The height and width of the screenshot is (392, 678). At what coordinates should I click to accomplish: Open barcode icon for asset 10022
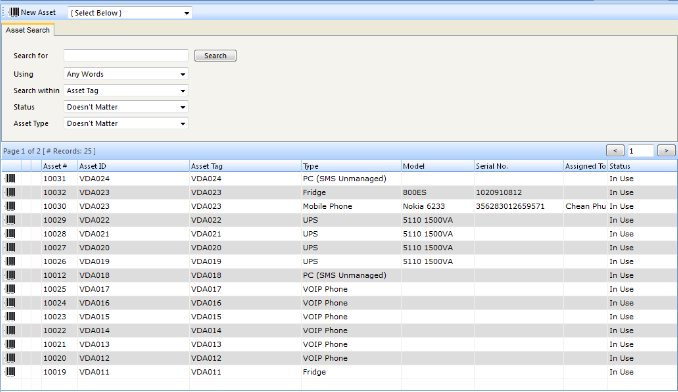[11, 331]
